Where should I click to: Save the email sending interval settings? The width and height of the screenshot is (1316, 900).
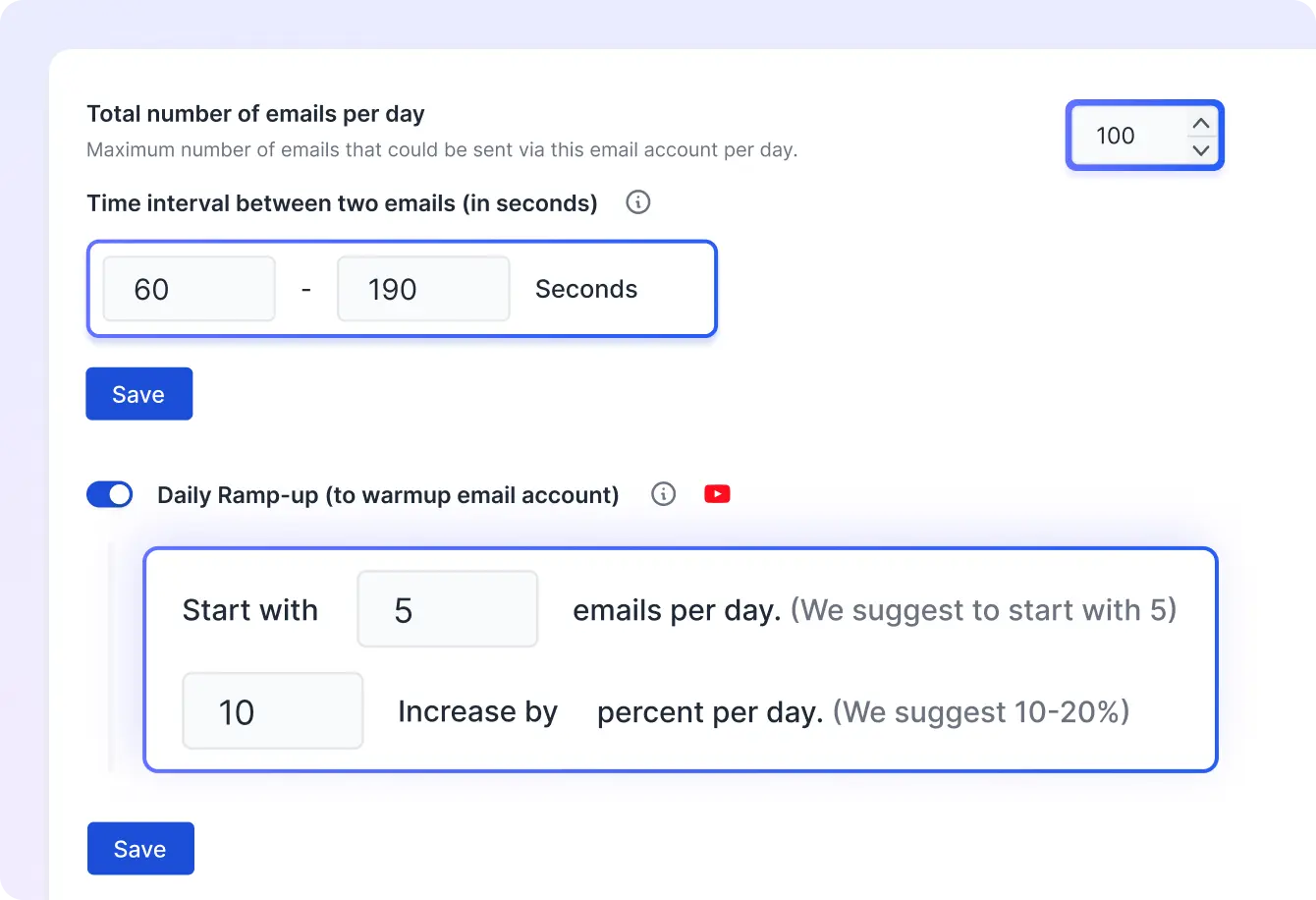[138, 394]
